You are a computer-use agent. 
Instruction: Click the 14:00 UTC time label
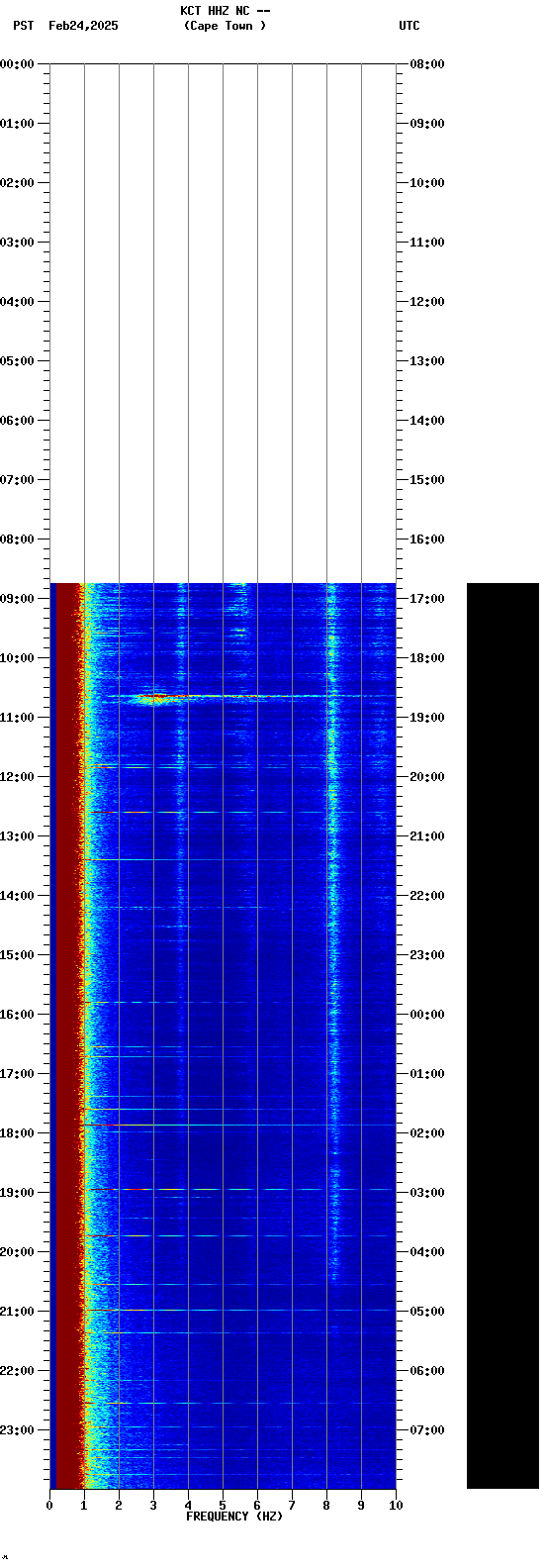pos(427,421)
